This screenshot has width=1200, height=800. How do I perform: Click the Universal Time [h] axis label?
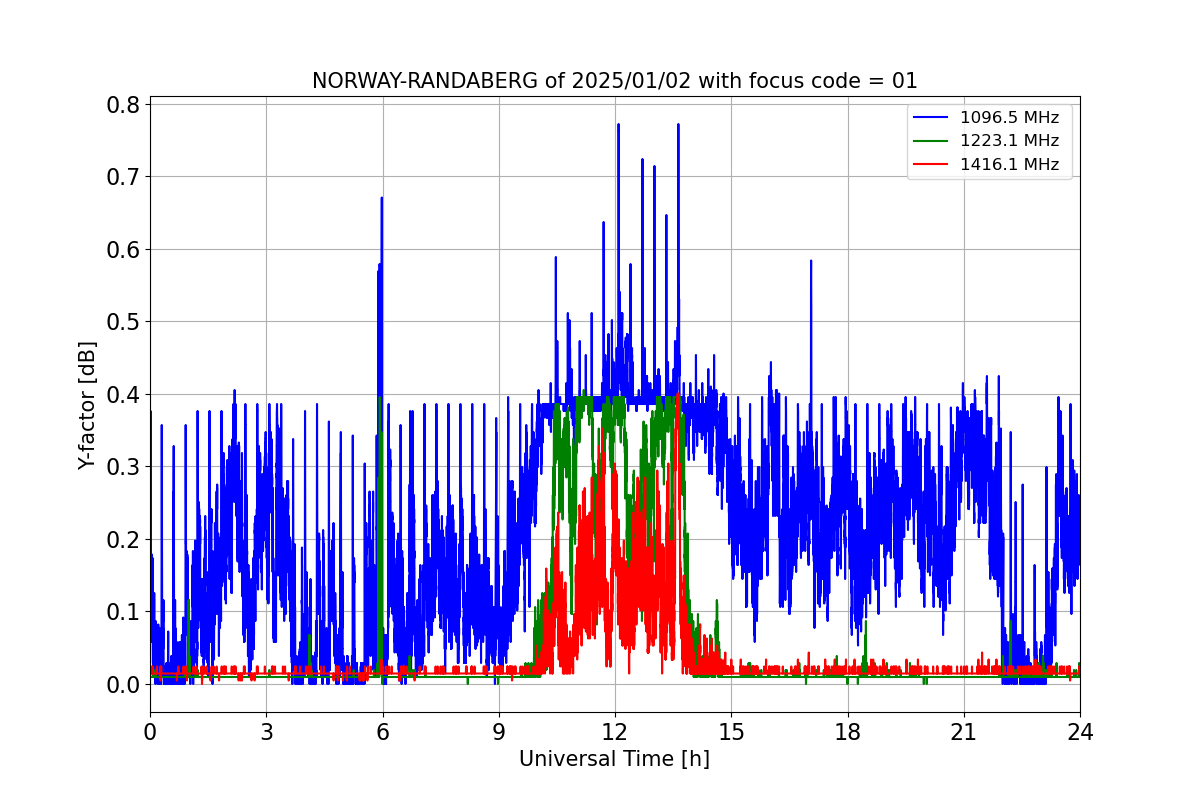614,759
